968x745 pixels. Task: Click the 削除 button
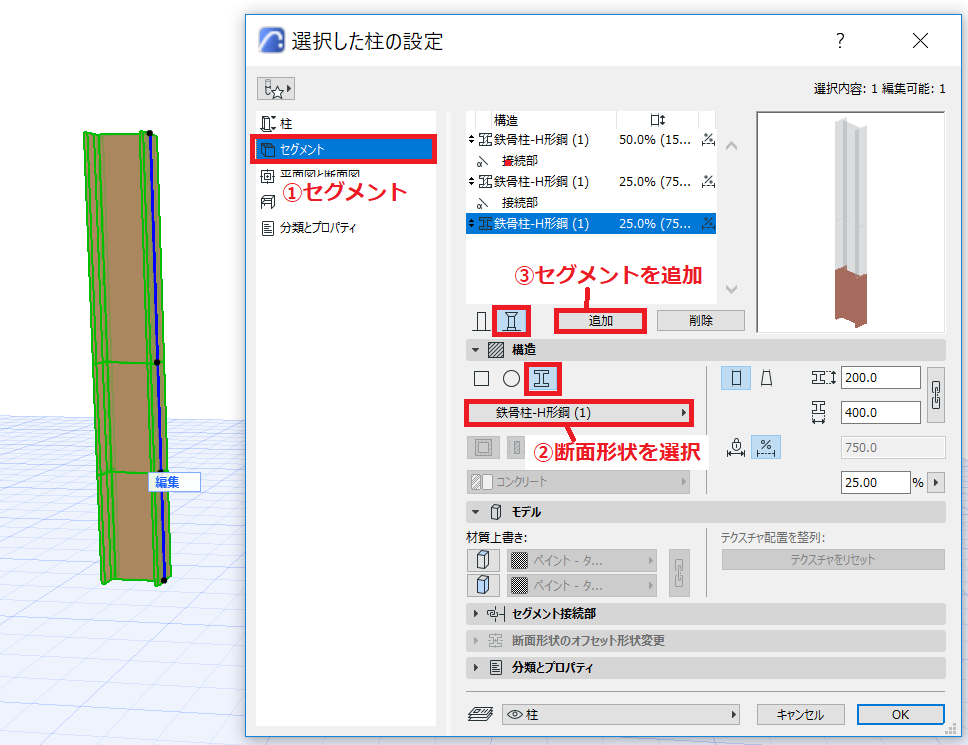click(x=701, y=321)
